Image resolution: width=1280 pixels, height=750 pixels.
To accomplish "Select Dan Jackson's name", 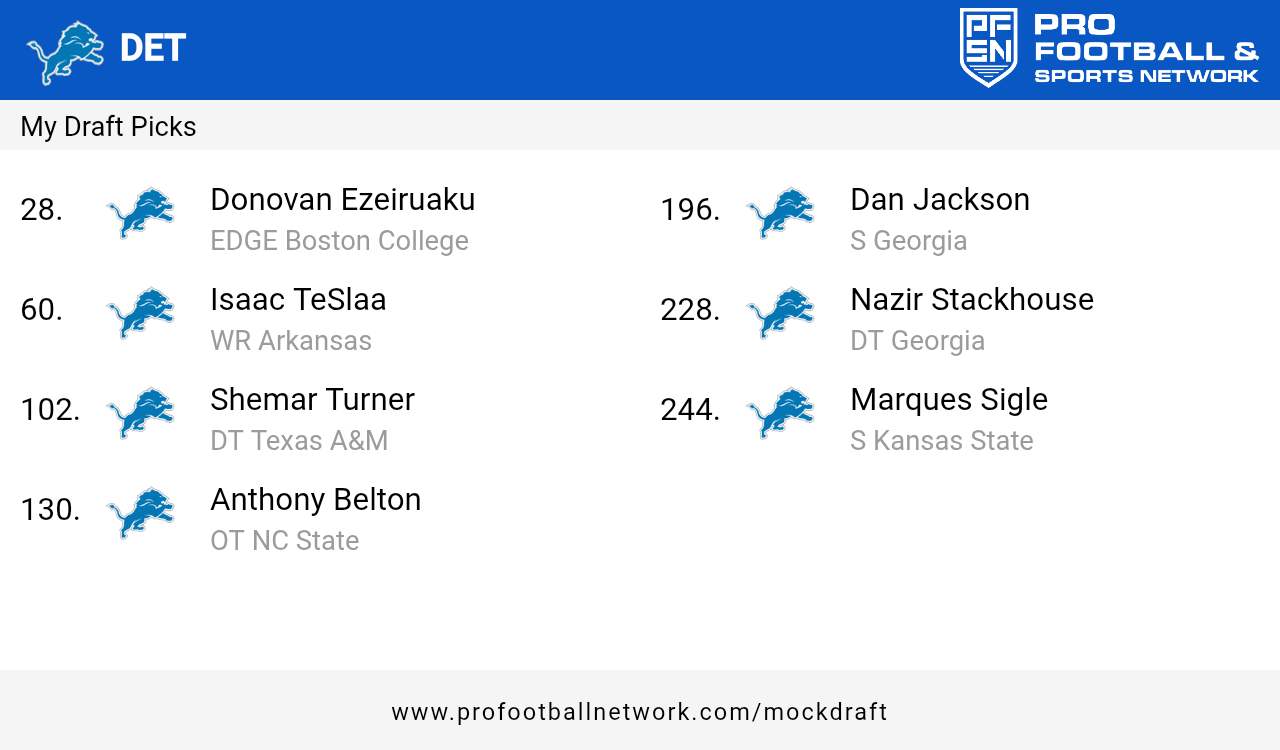I will click(939, 200).
